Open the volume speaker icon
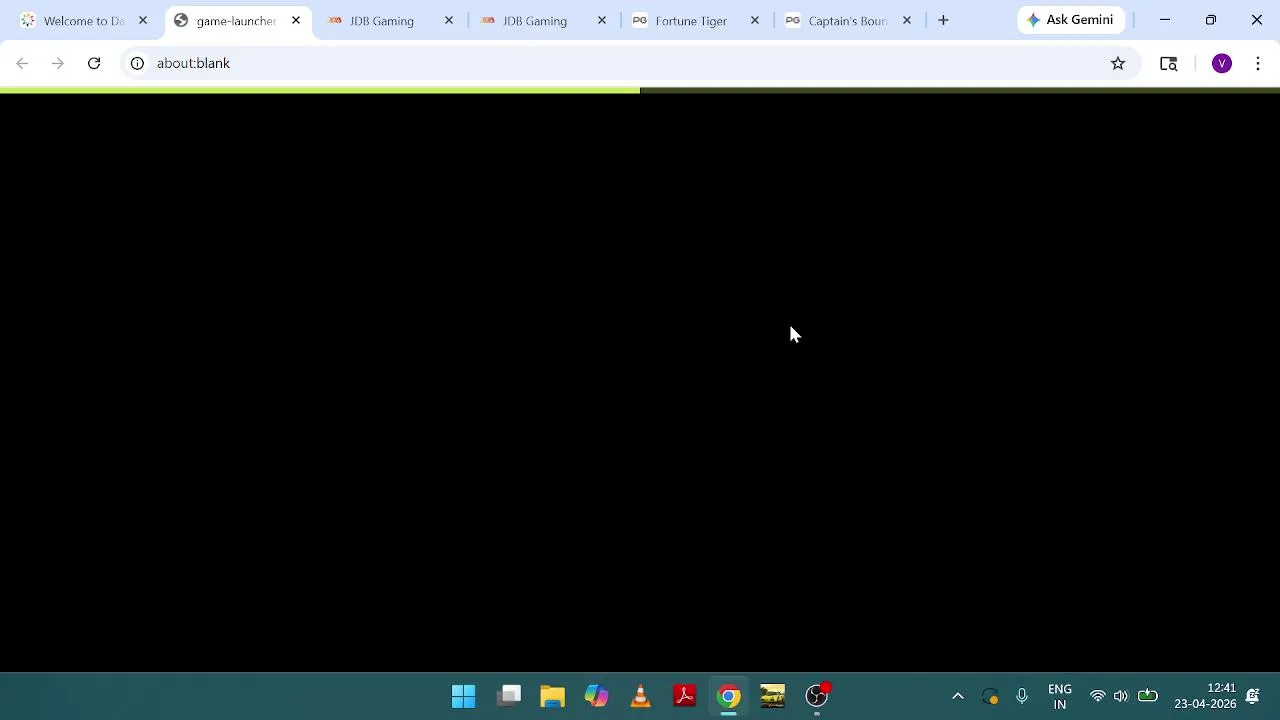 pyautogui.click(x=1121, y=696)
